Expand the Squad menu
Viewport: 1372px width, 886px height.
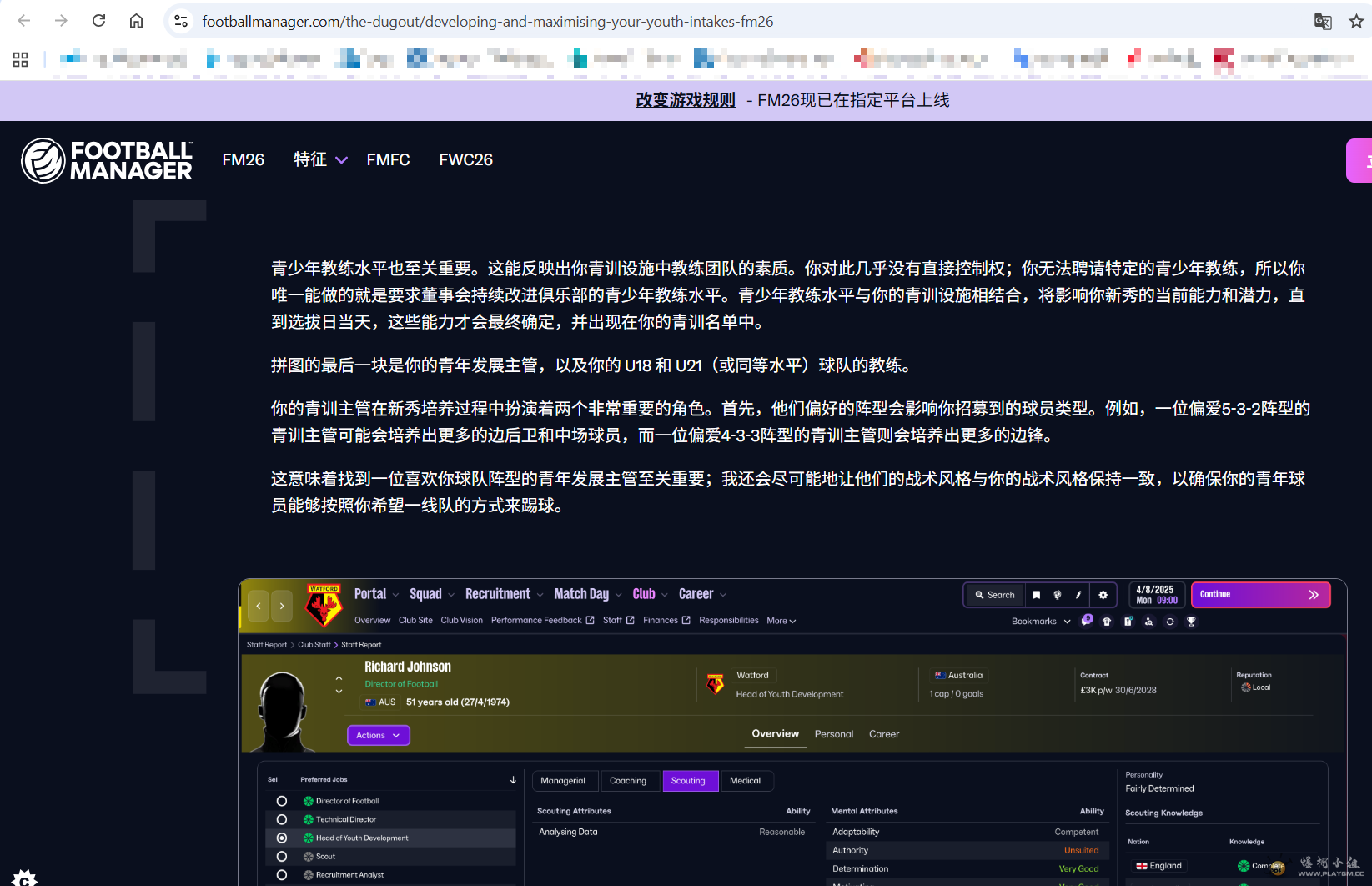click(432, 594)
